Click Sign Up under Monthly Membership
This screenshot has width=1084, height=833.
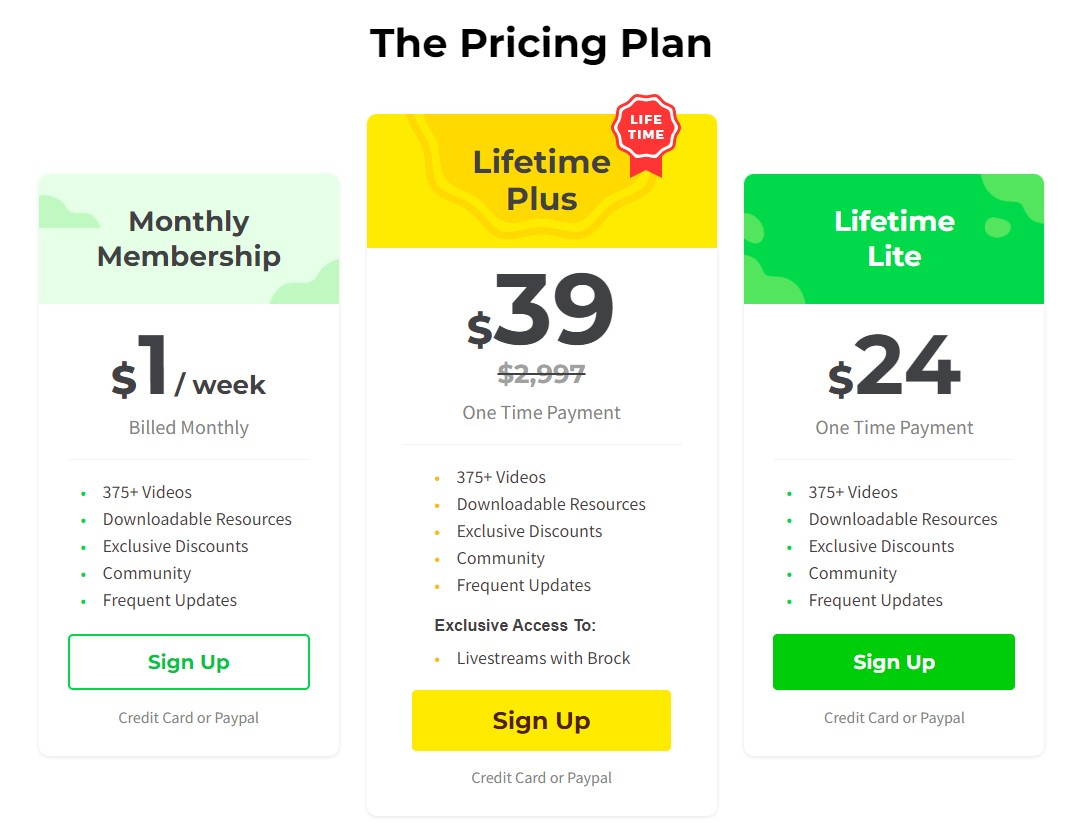coord(189,662)
